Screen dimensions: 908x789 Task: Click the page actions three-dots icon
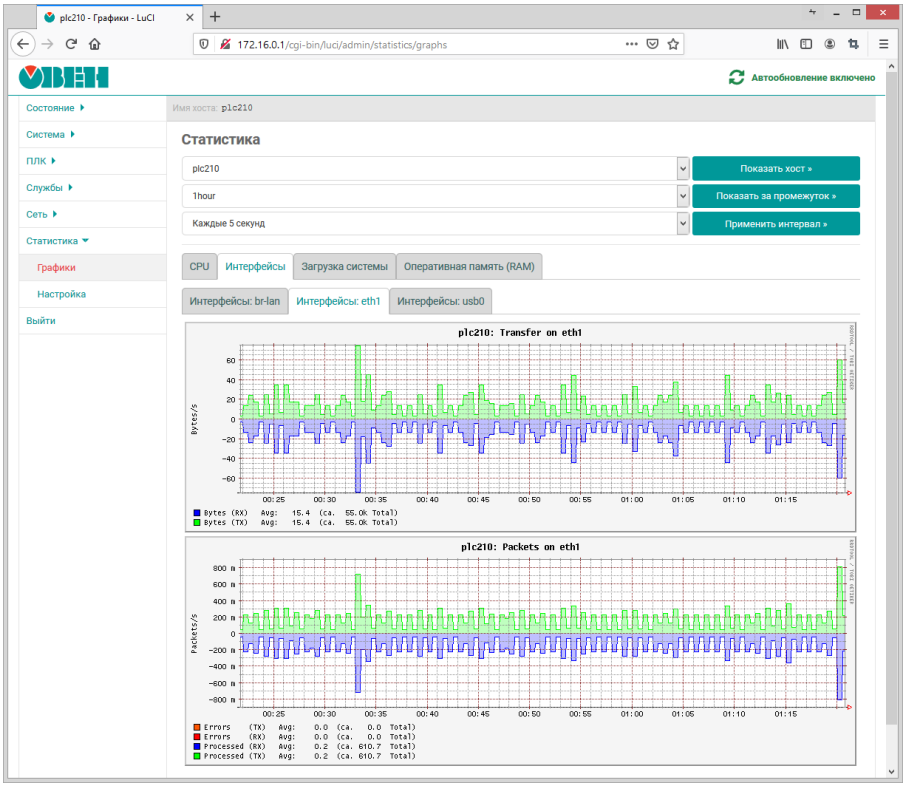631,44
